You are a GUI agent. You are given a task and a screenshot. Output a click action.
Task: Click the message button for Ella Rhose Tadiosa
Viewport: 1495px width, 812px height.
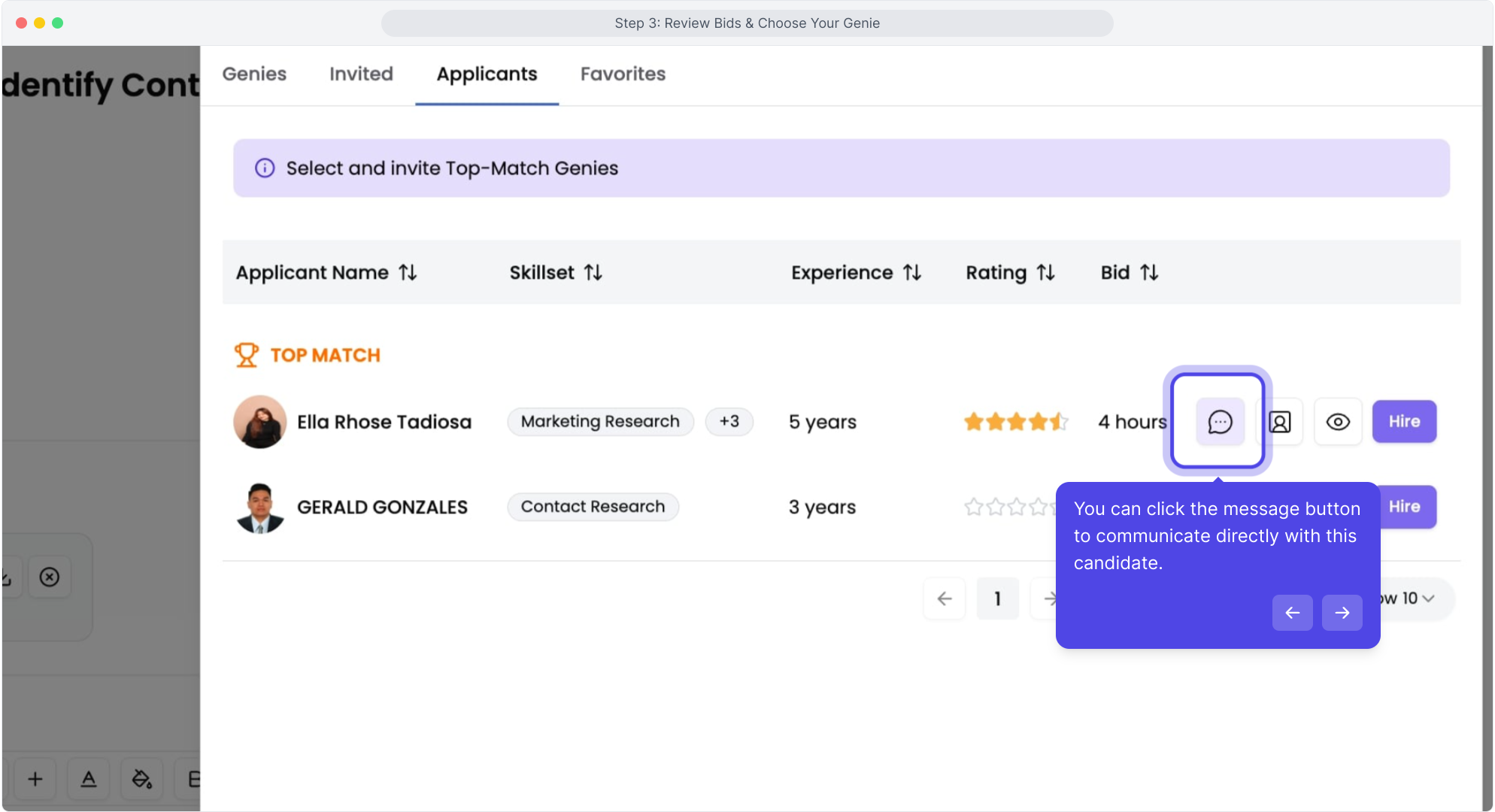pos(1219,422)
